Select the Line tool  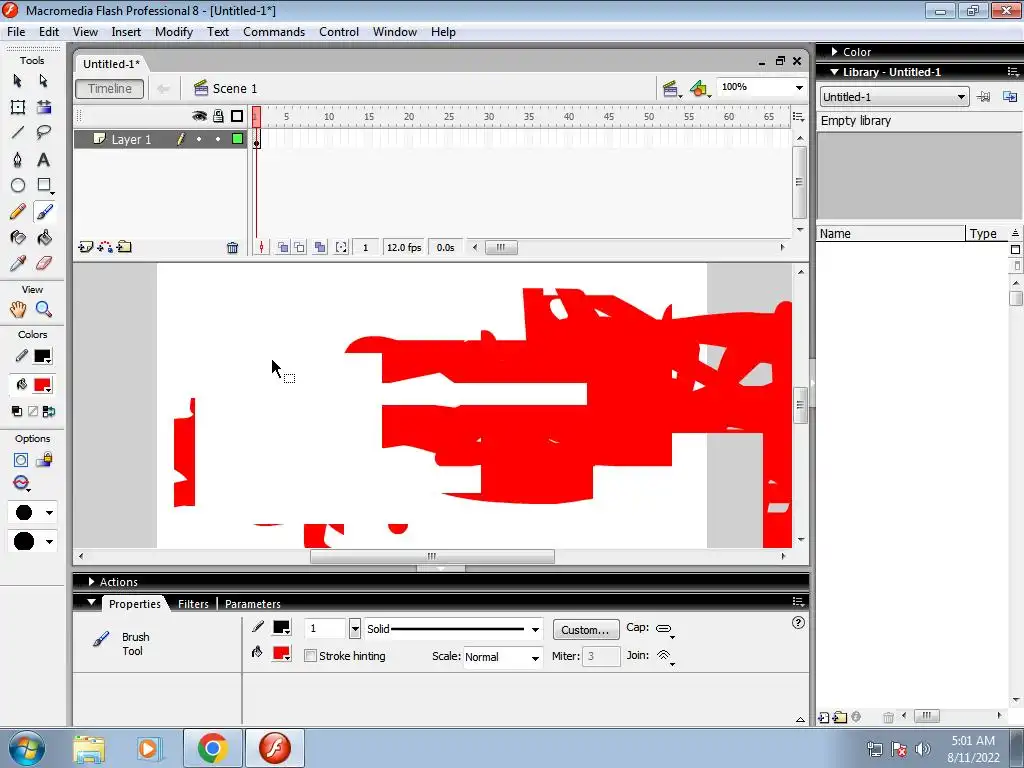(18, 133)
